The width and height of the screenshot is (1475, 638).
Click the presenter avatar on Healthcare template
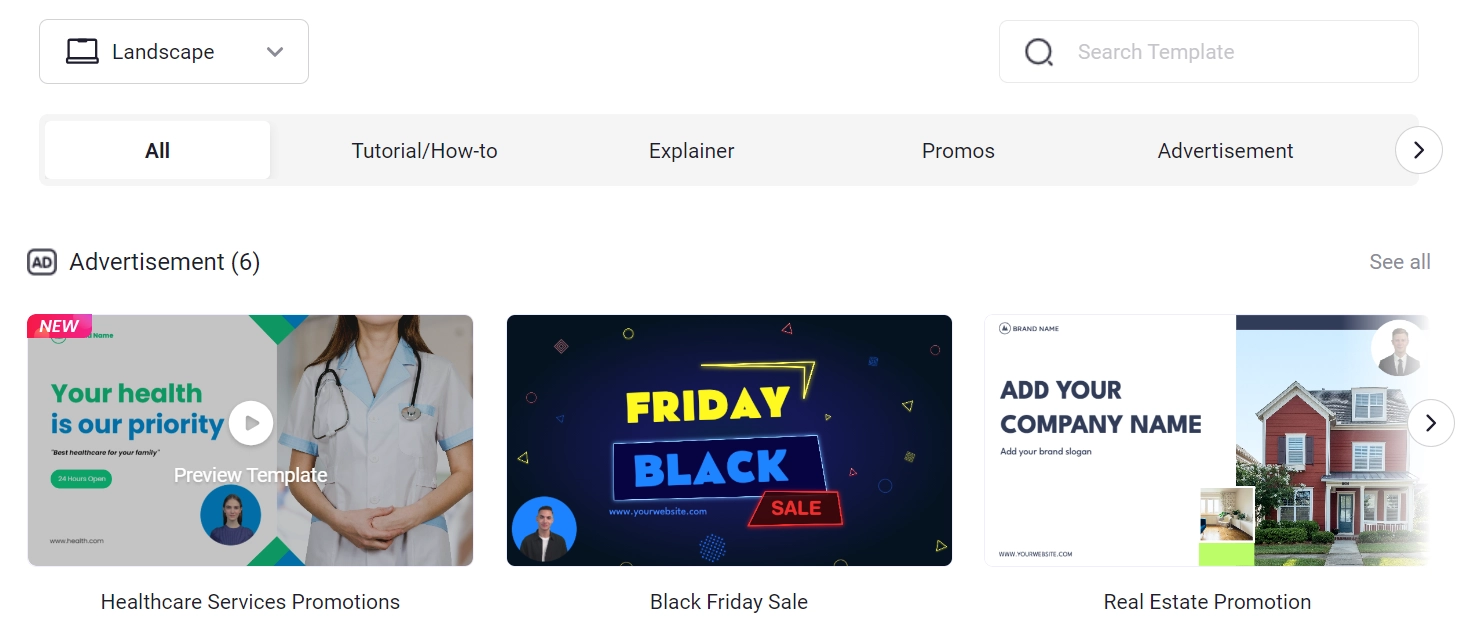tap(230, 515)
